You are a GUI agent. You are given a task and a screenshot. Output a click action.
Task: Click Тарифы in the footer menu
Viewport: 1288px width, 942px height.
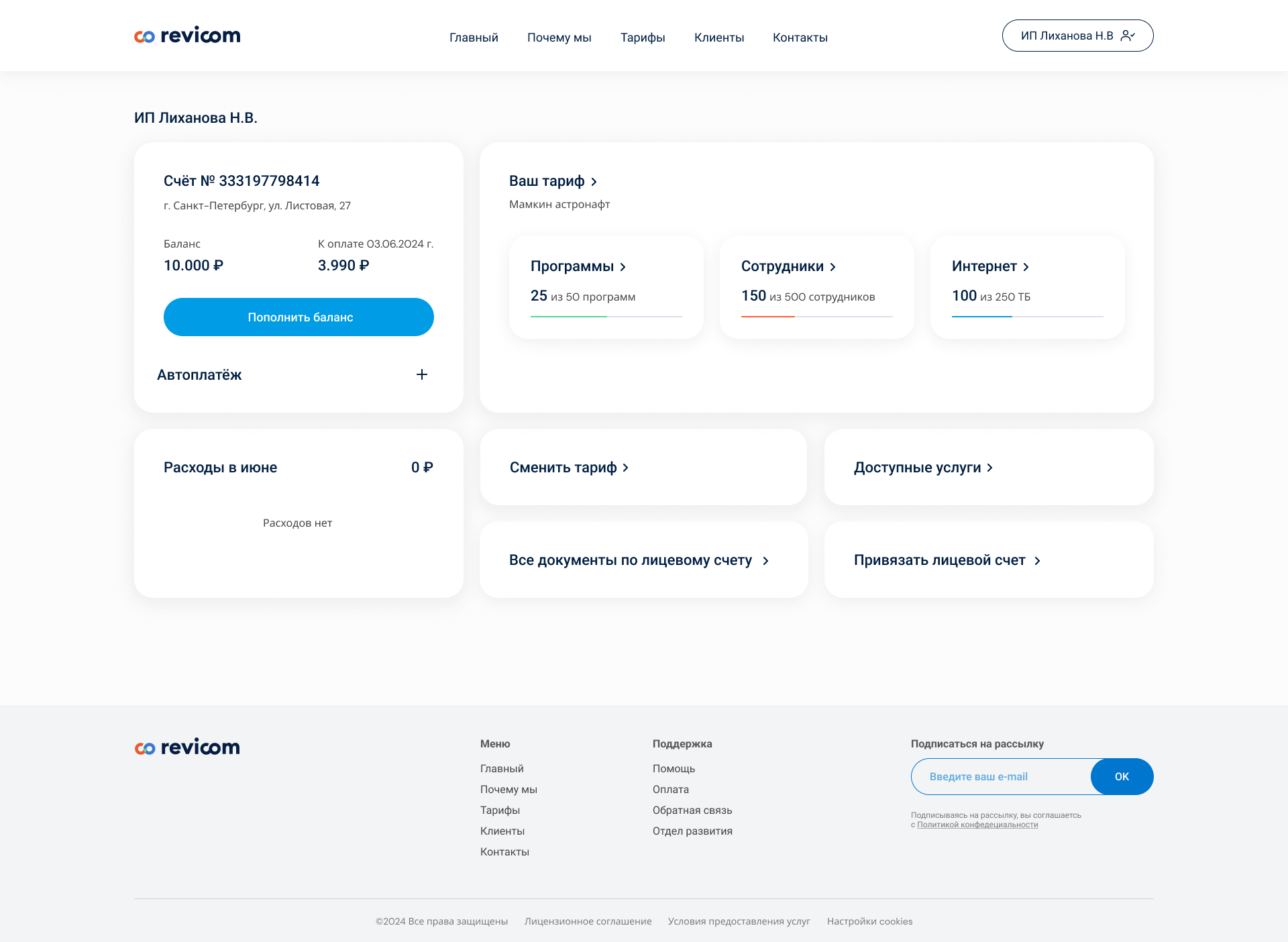(x=500, y=810)
